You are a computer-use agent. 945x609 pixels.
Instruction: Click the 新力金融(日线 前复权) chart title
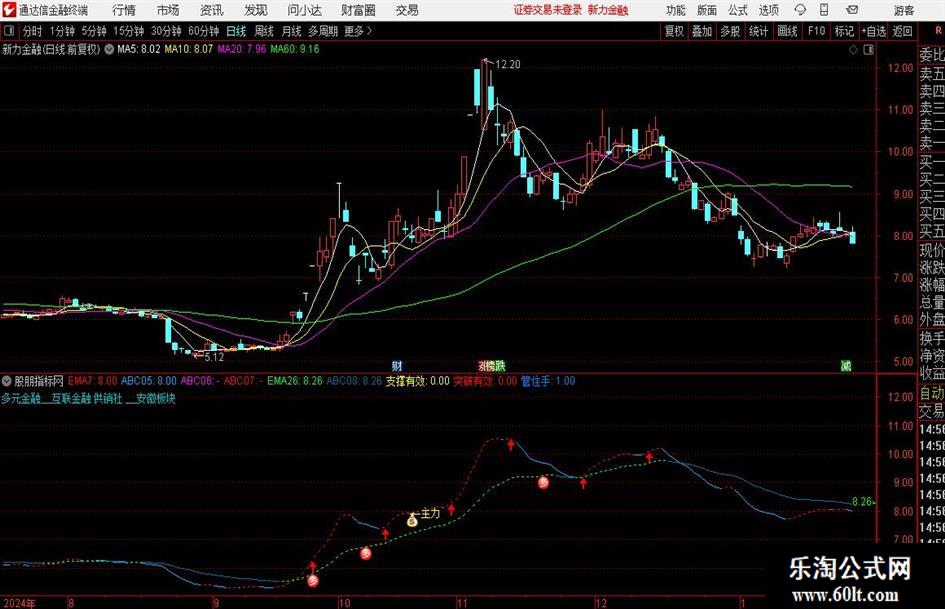pos(51,49)
